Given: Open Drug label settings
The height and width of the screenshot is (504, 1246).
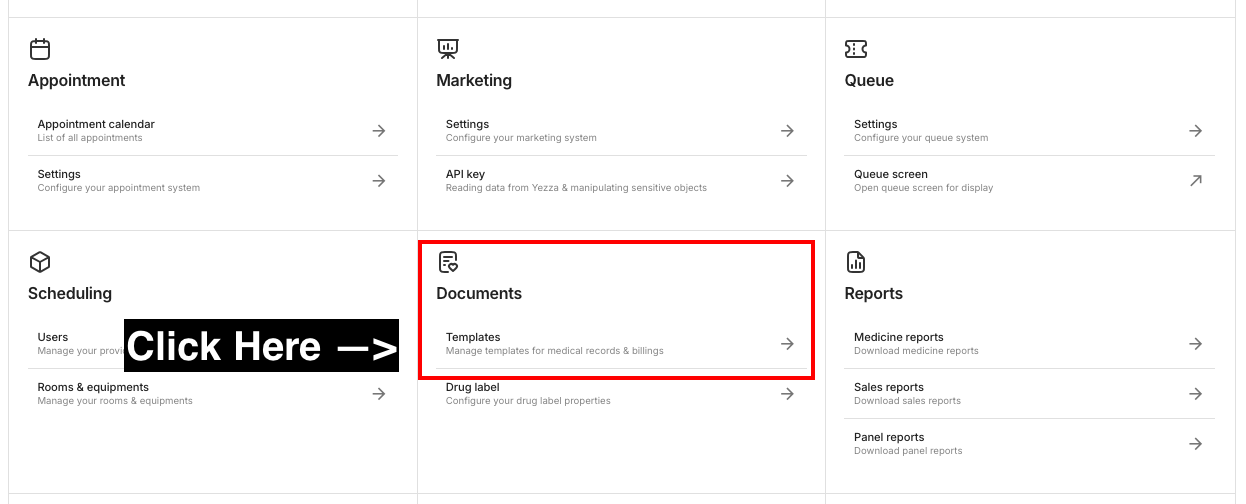Looking at the screenshot, I should point(621,394).
